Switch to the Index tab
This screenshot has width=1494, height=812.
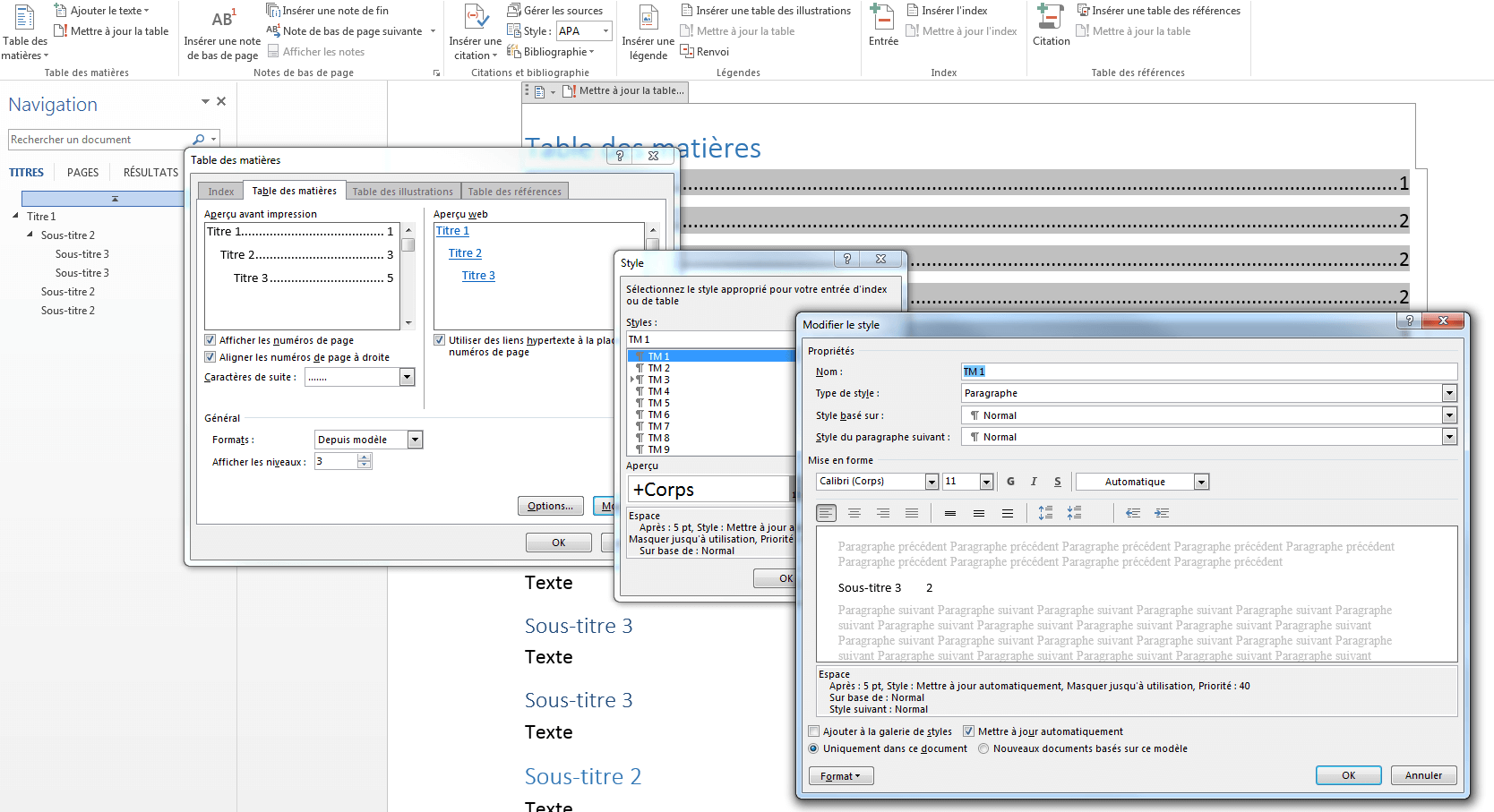click(x=220, y=192)
